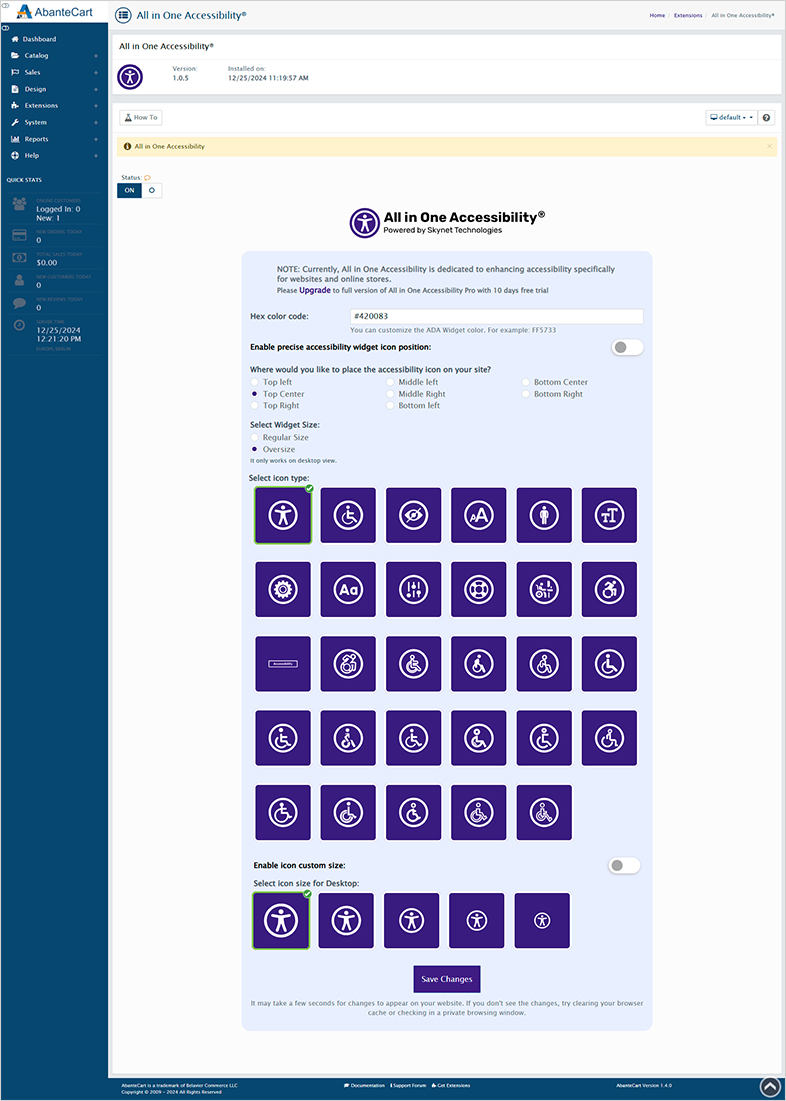786x1101 pixels.
Task: Select the Aa font icon type
Action: click(x=348, y=590)
